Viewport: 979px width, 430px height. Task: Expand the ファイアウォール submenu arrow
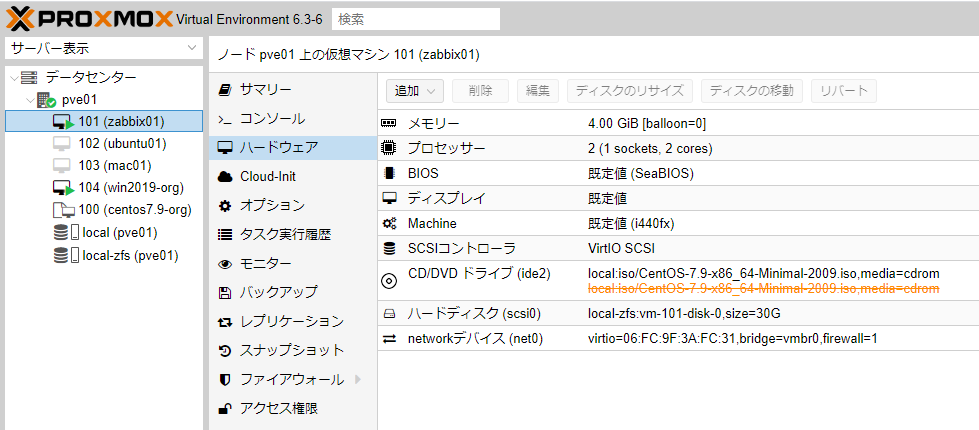tap(358, 379)
